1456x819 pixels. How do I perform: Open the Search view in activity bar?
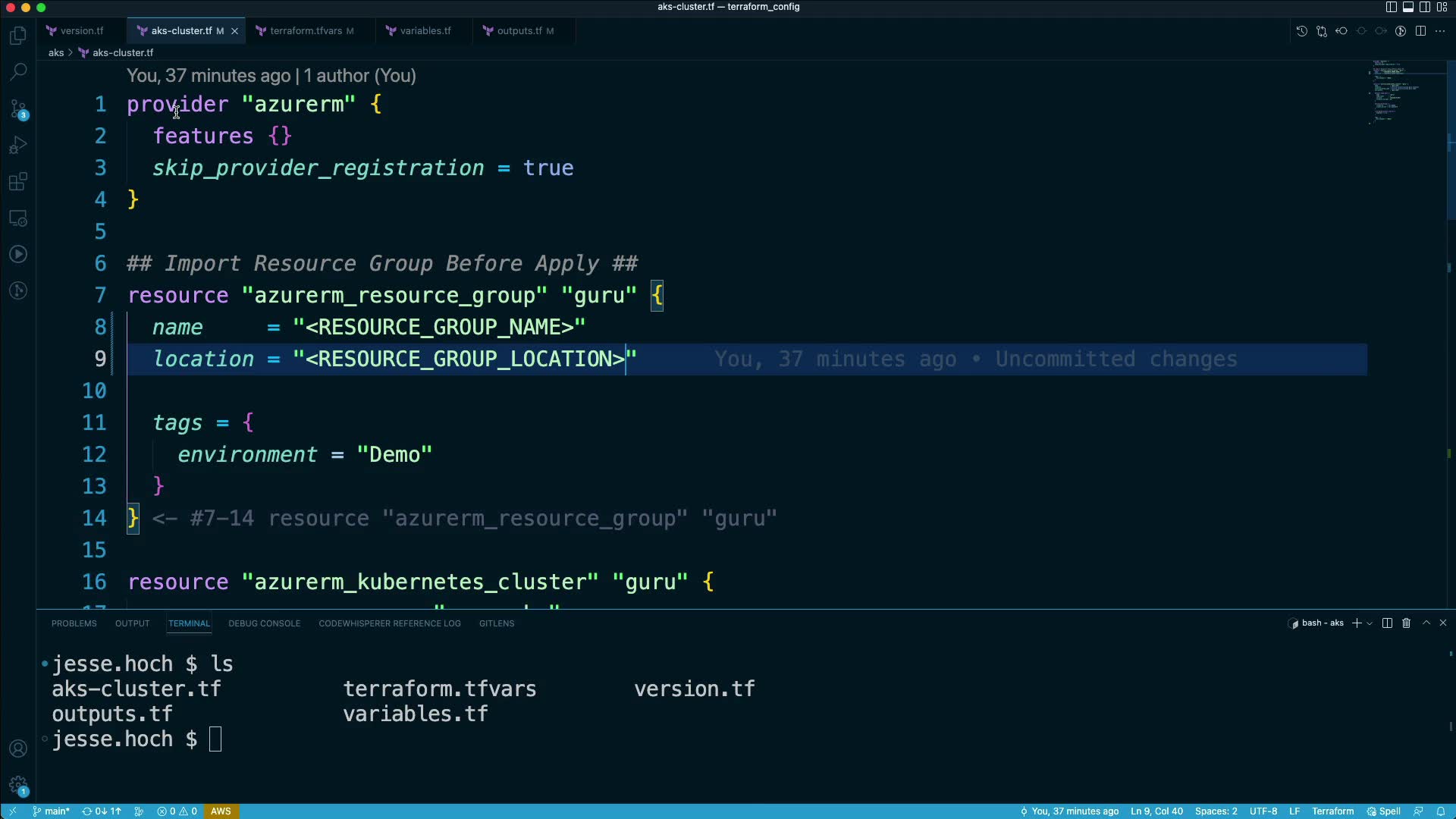[x=18, y=72]
